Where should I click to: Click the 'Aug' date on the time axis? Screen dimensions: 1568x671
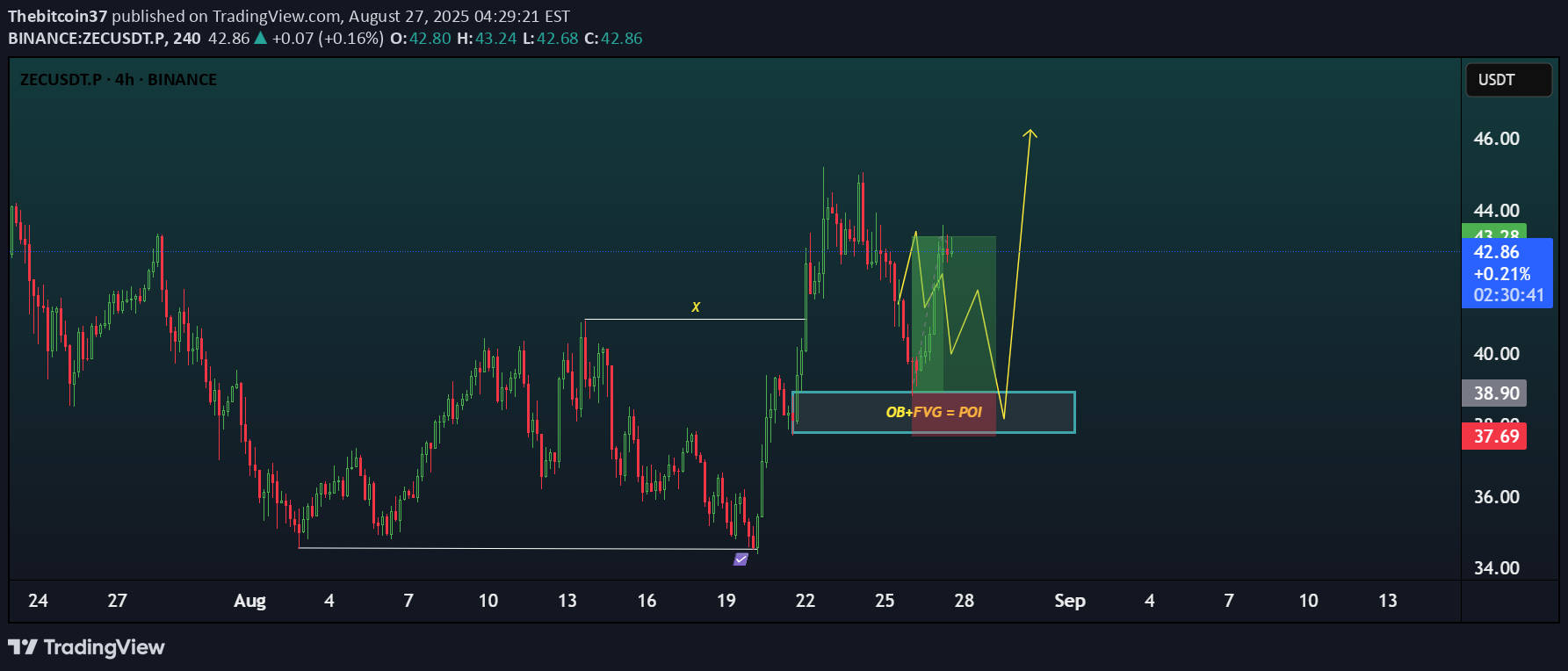click(x=249, y=601)
